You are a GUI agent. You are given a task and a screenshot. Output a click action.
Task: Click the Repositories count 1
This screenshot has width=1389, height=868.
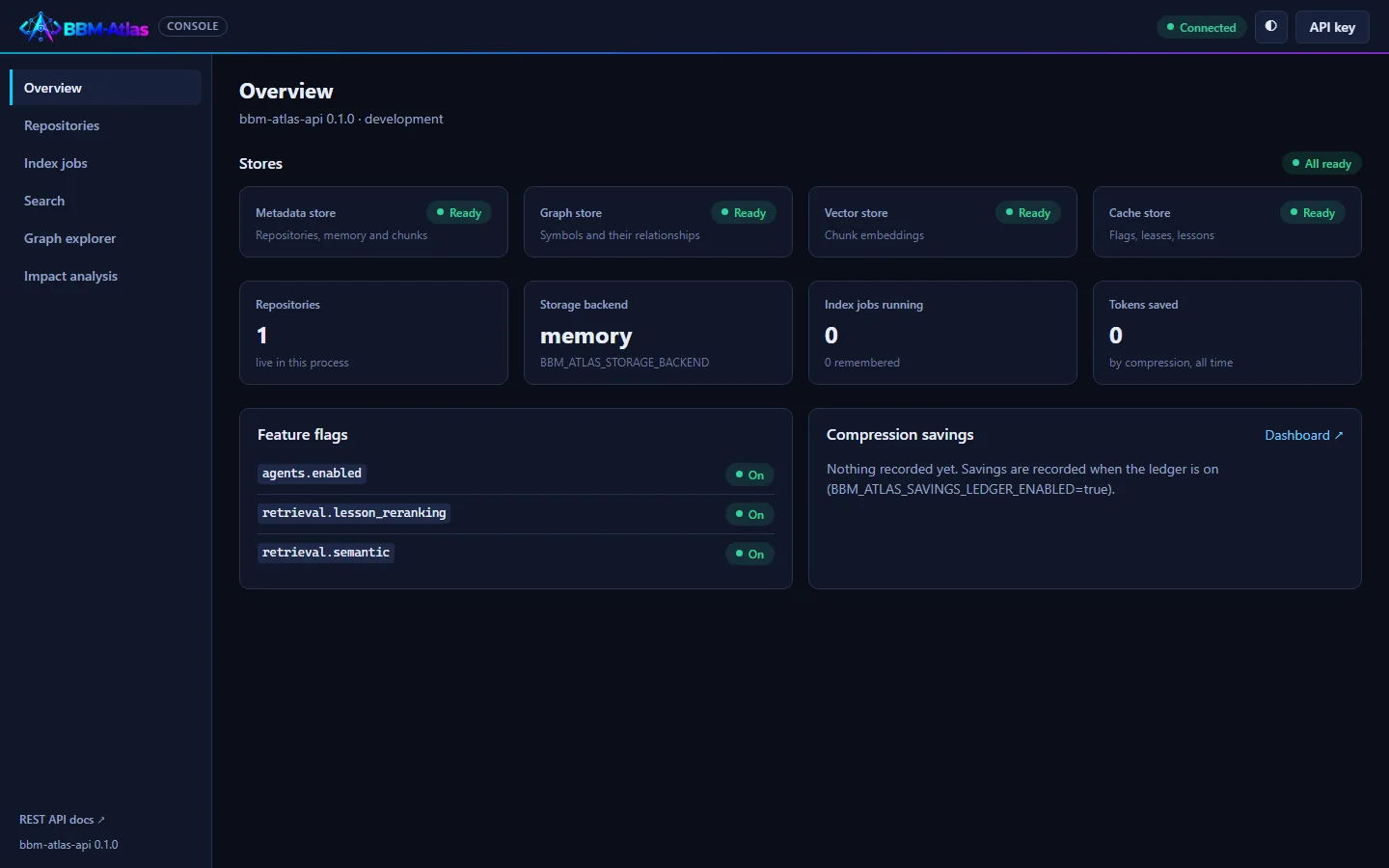[x=261, y=336]
